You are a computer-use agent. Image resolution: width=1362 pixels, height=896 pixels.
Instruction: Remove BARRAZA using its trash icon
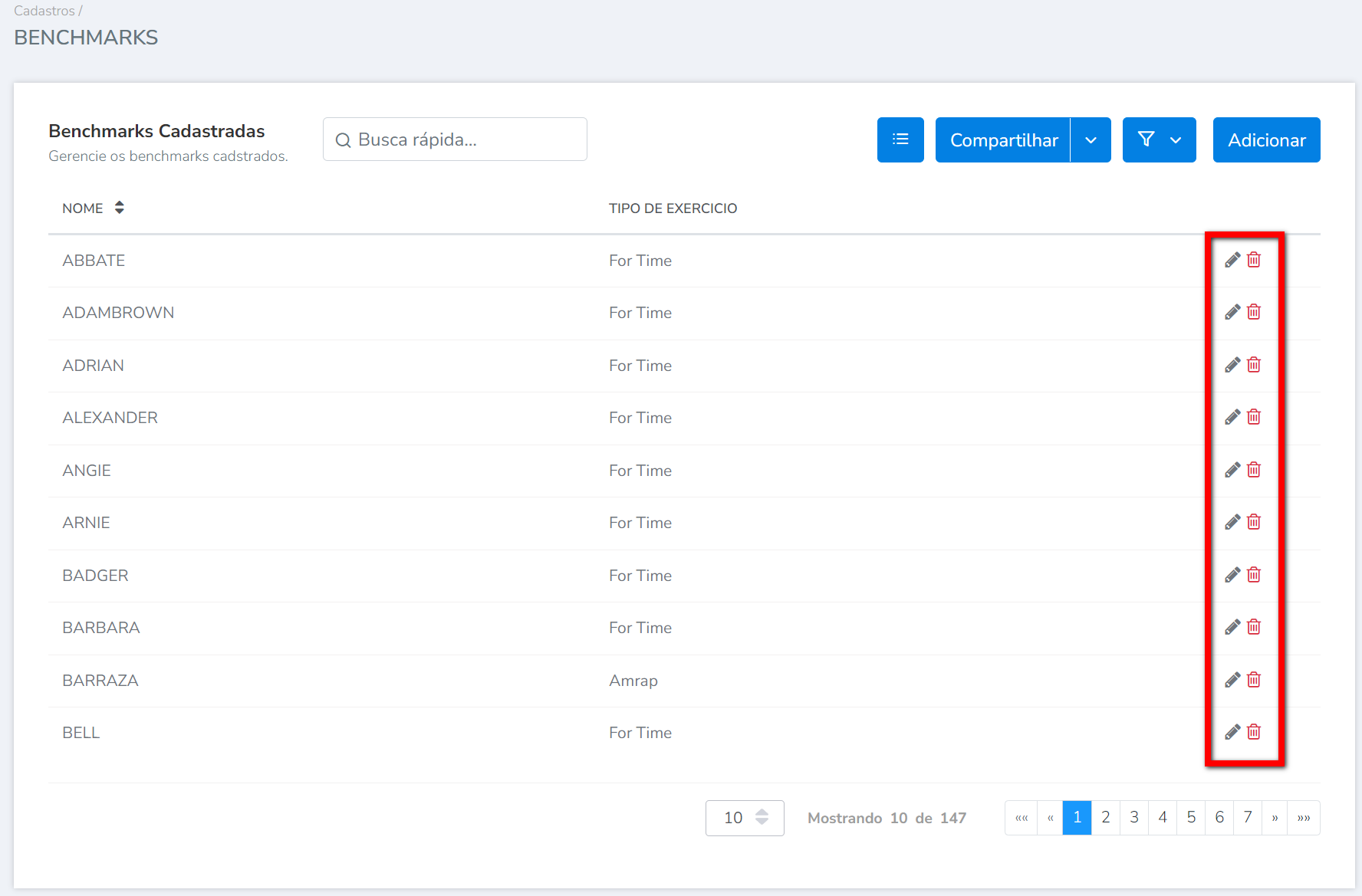click(x=1254, y=680)
